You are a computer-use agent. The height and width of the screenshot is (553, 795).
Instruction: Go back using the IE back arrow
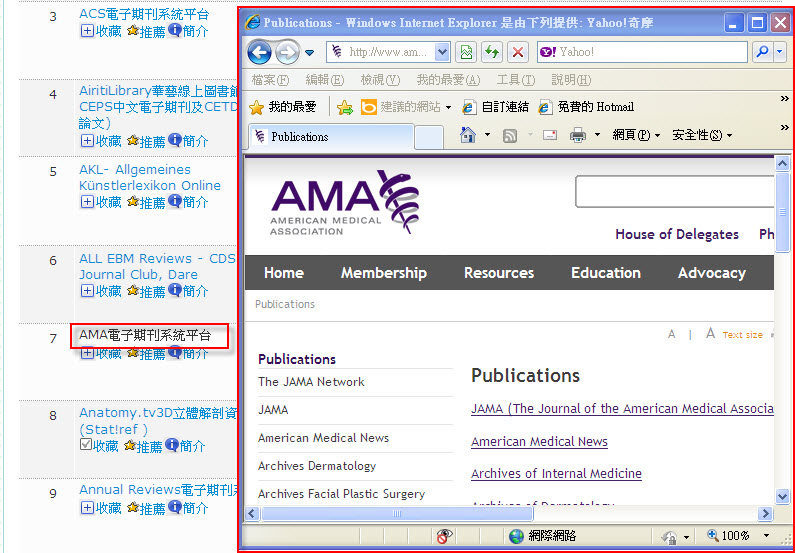point(259,52)
